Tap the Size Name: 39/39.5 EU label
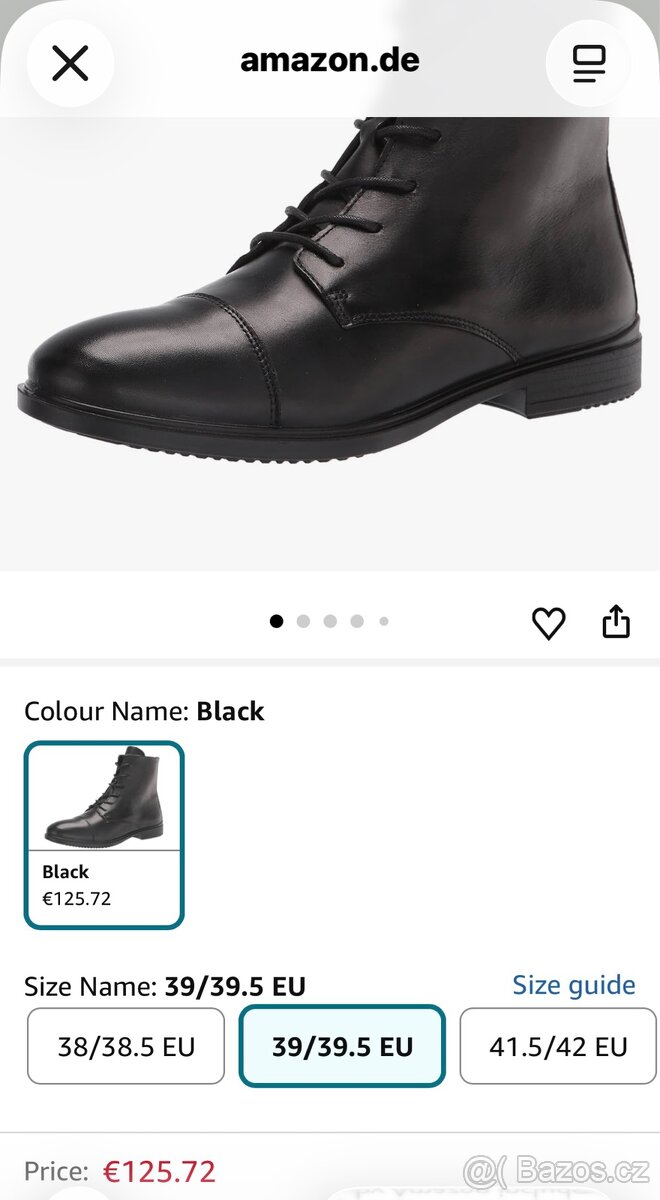This screenshot has height=1200, width=660. coord(165,988)
